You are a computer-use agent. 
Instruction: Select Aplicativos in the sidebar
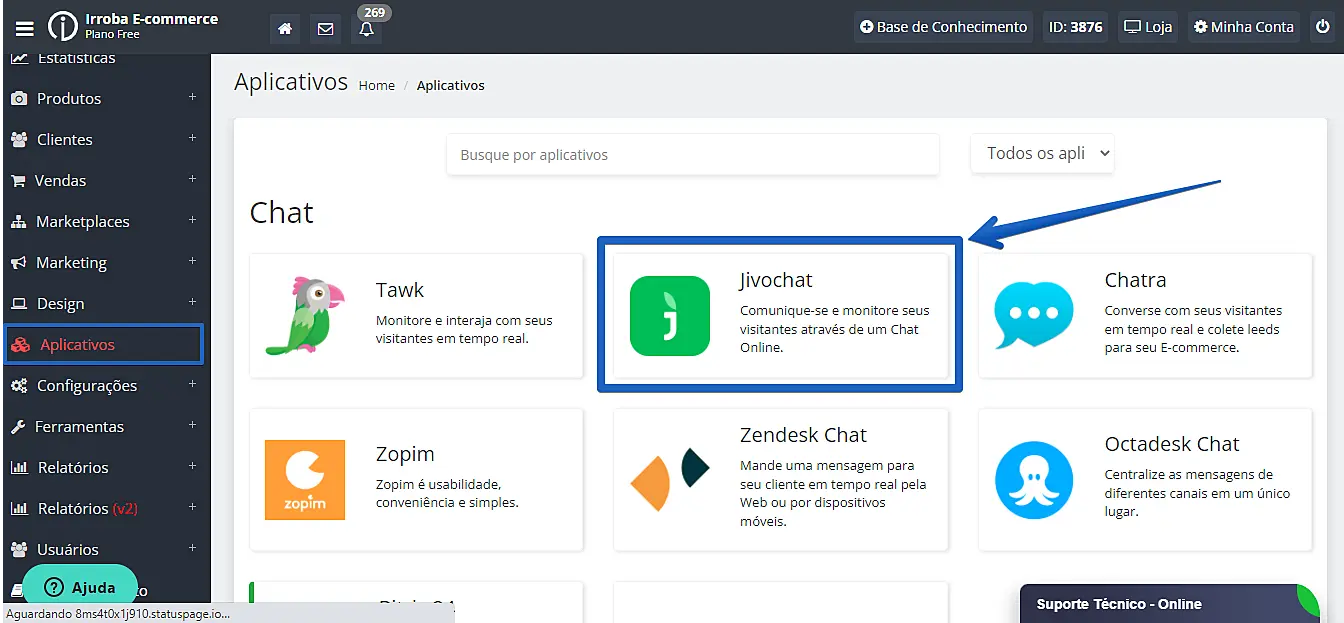click(78, 344)
